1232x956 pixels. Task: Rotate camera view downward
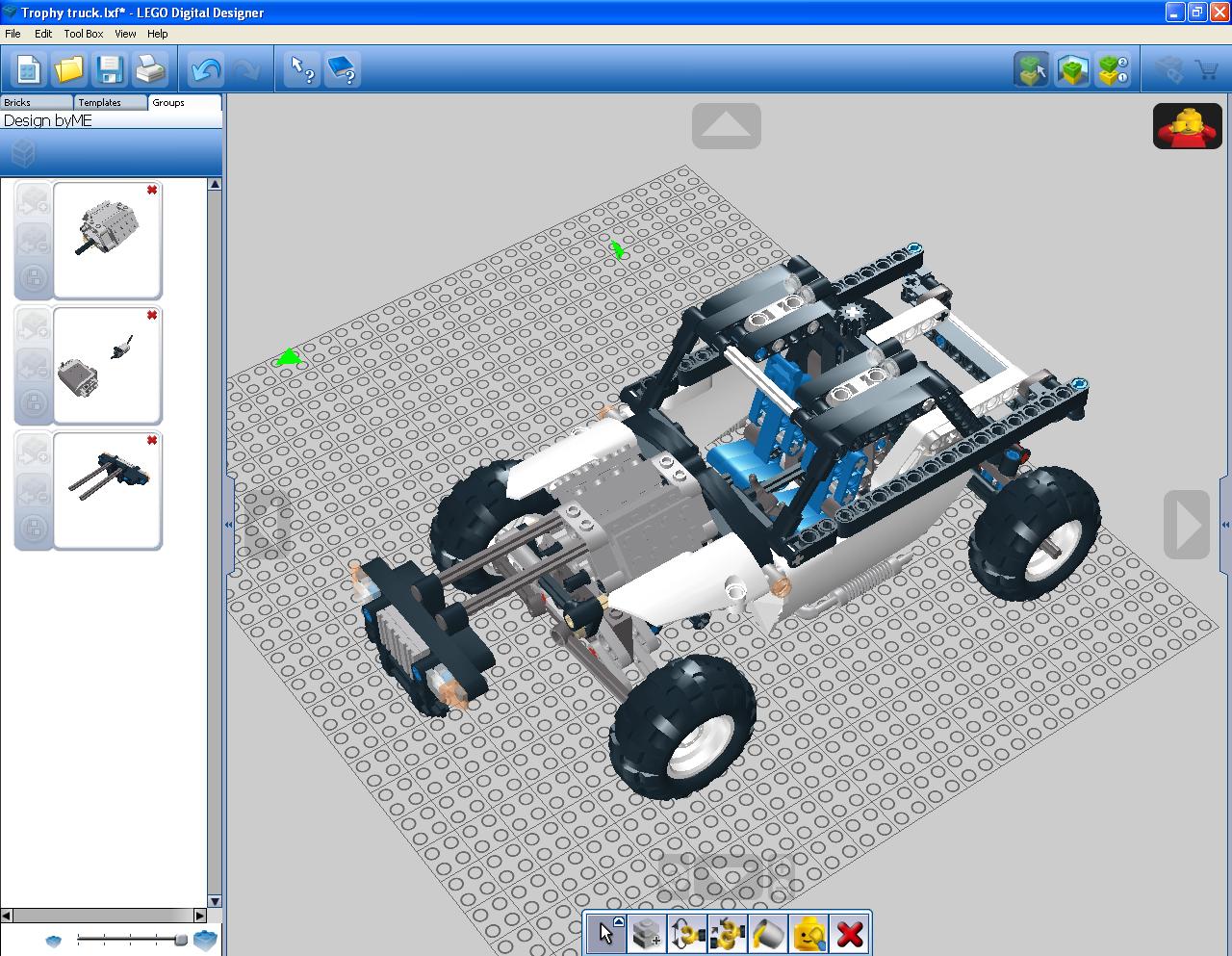click(x=727, y=877)
